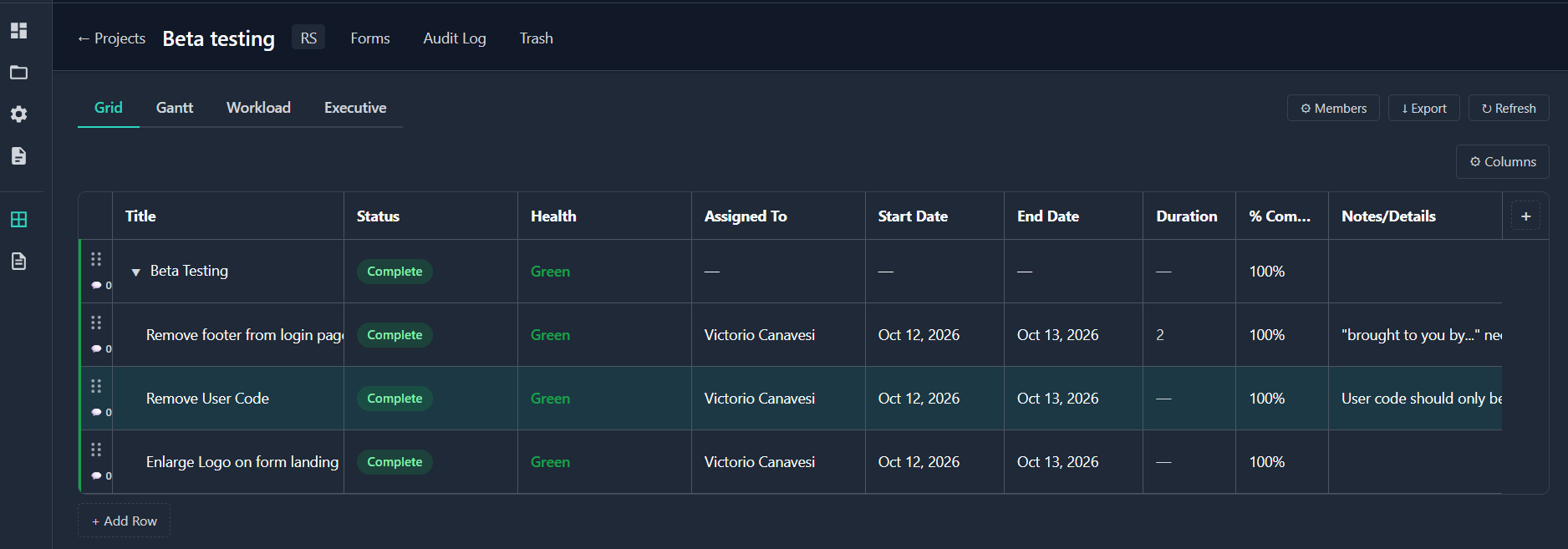Click the Complete status of Beta Testing row
Screen dimensions: 1568x549
tap(395, 272)
